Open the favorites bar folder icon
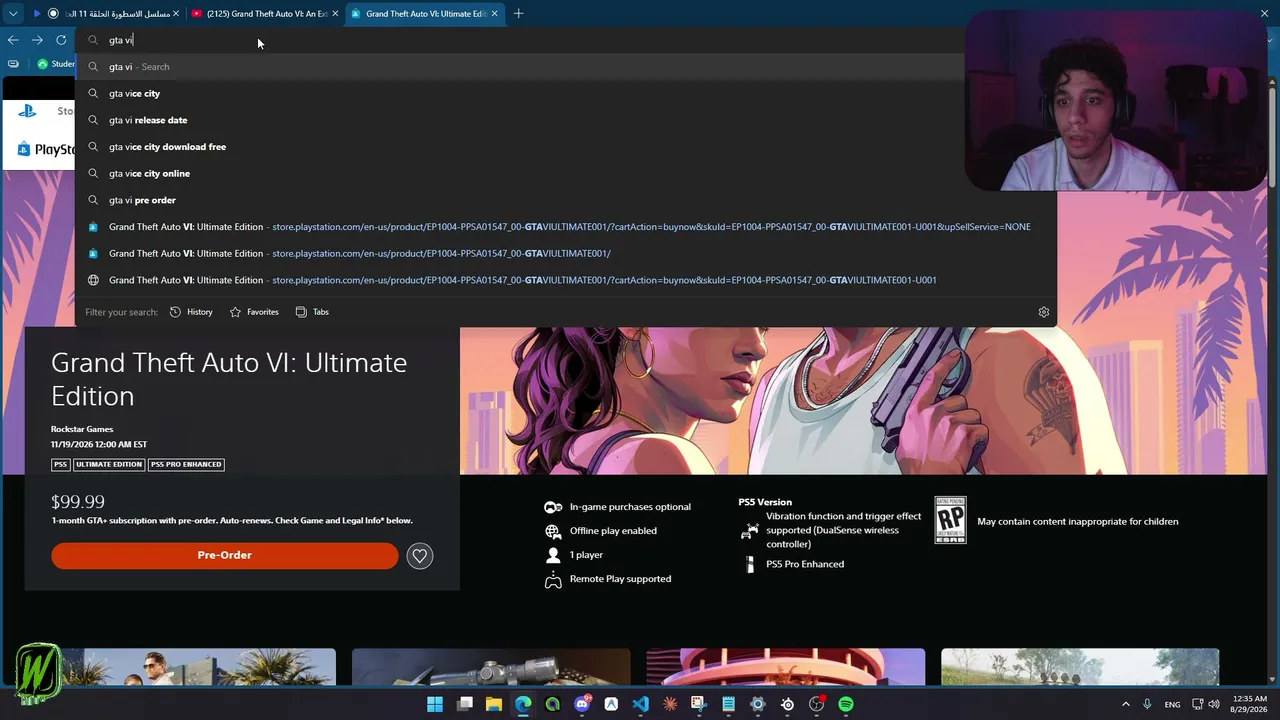This screenshot has height=720, width=1280. click(x=13, y=64)
